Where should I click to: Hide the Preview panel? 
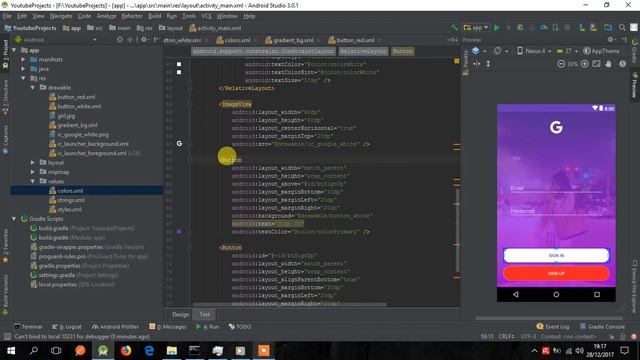(x=623, y=40)
